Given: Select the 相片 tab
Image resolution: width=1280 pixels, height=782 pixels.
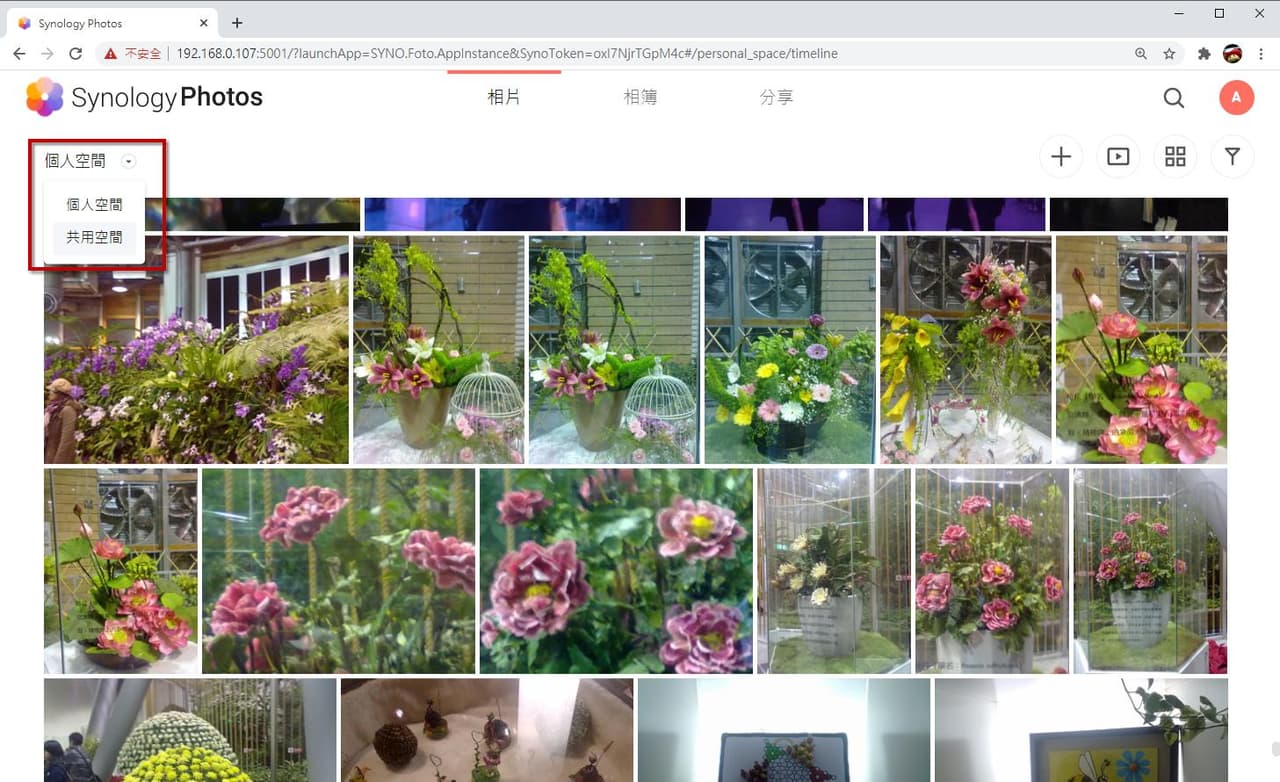Looking at the screenshot, I should point(504,97).
